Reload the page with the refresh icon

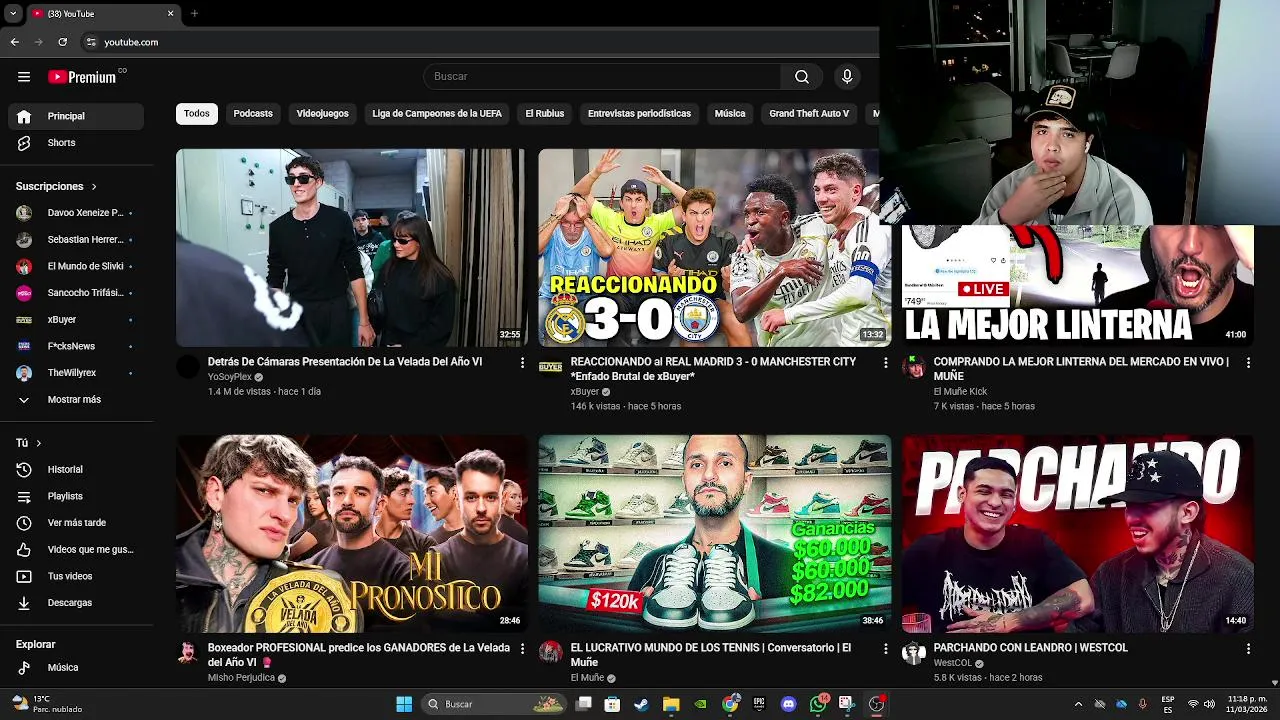tap(63, 42)
